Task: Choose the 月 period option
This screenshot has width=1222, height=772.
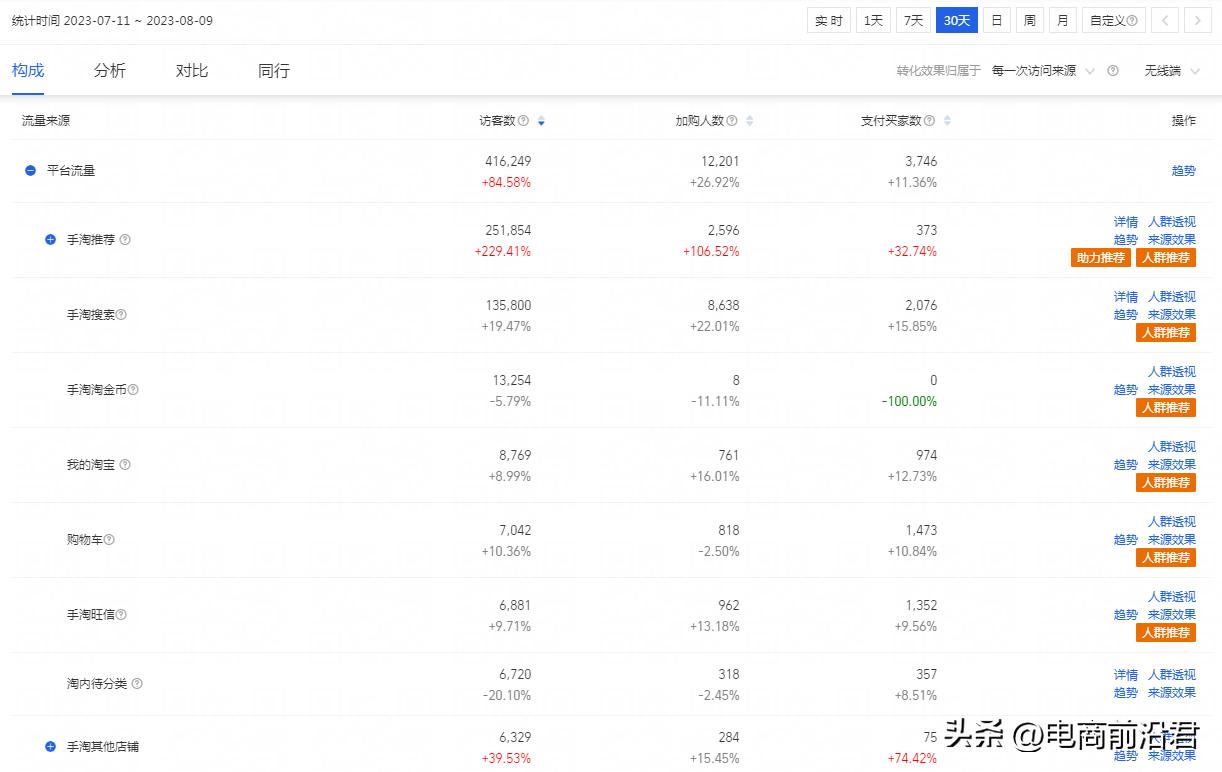Action: point(1062,21)
